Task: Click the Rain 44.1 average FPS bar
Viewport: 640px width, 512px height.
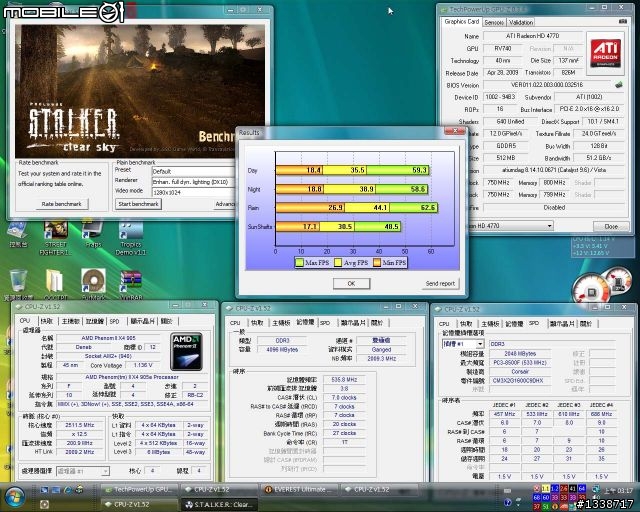Action: (x=367, y=208)
